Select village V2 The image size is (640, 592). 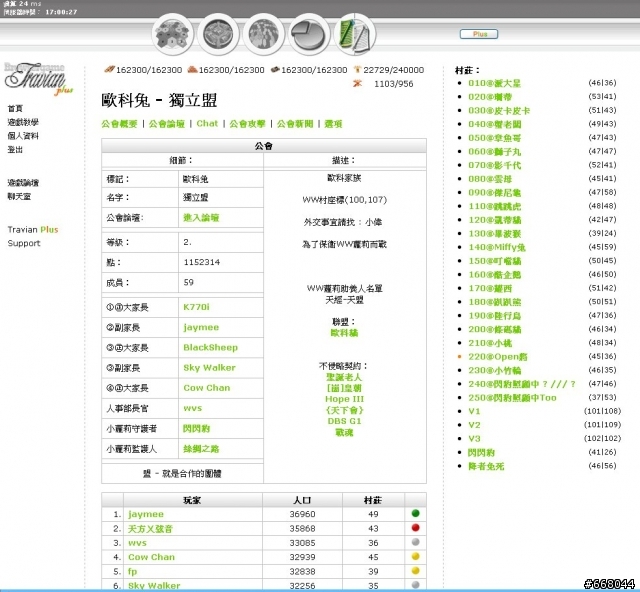click(x=474, y=425)
